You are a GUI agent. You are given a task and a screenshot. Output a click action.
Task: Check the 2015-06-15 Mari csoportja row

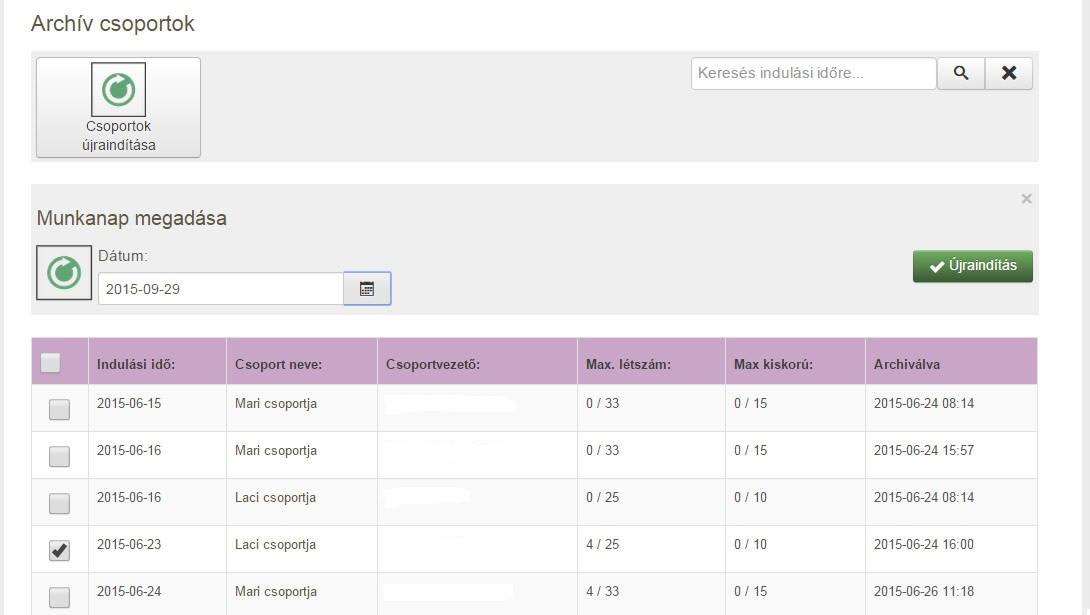pyautogui.click(x=60, y=409)
